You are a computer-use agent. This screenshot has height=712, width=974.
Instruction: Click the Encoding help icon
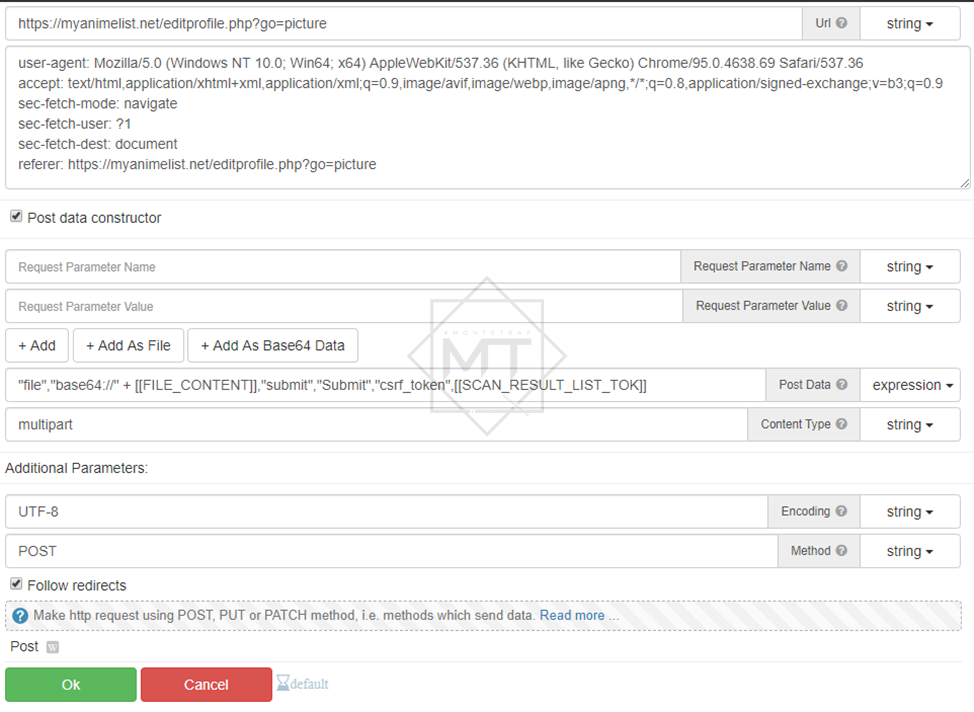(x=841, y=511)
